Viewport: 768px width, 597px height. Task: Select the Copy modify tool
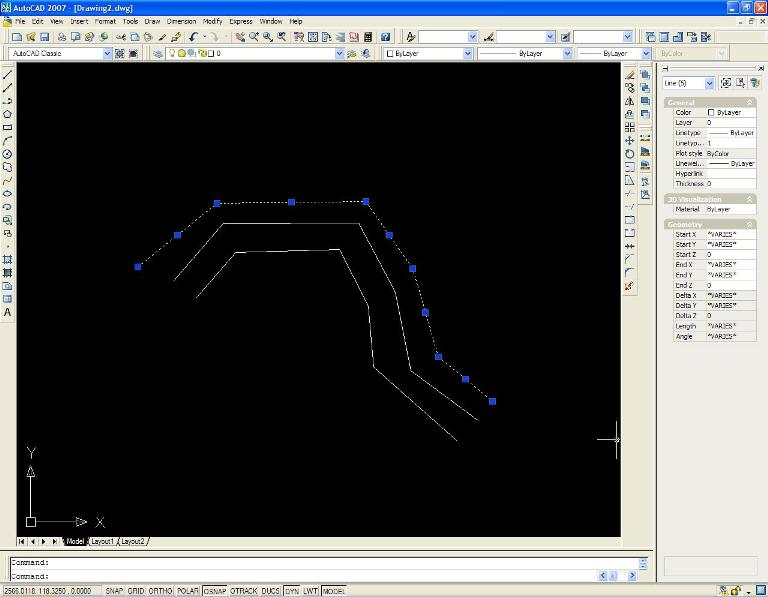point(630,88)
